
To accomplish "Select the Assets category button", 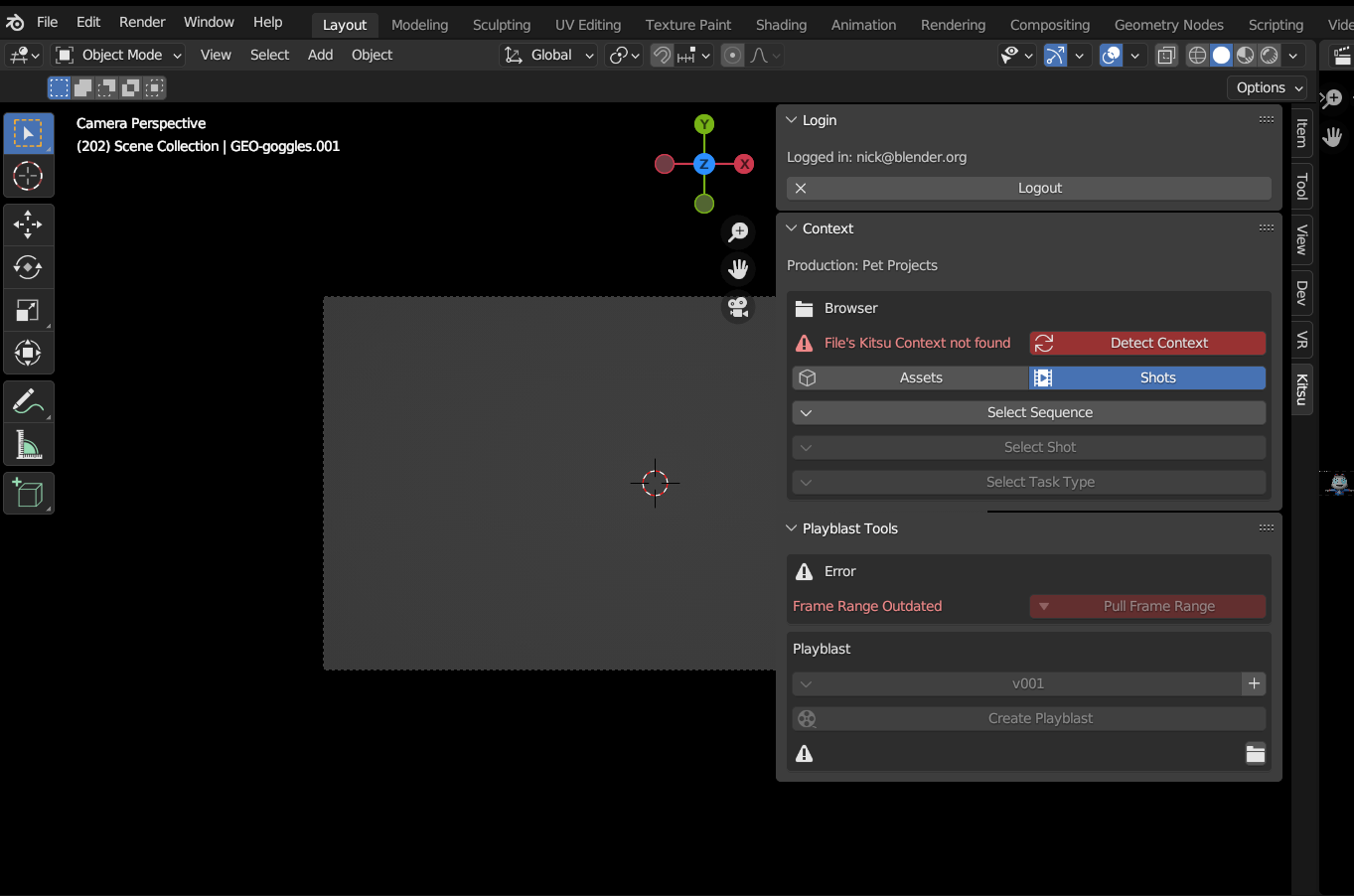I will pyautogui.click(x=910, y=377).
